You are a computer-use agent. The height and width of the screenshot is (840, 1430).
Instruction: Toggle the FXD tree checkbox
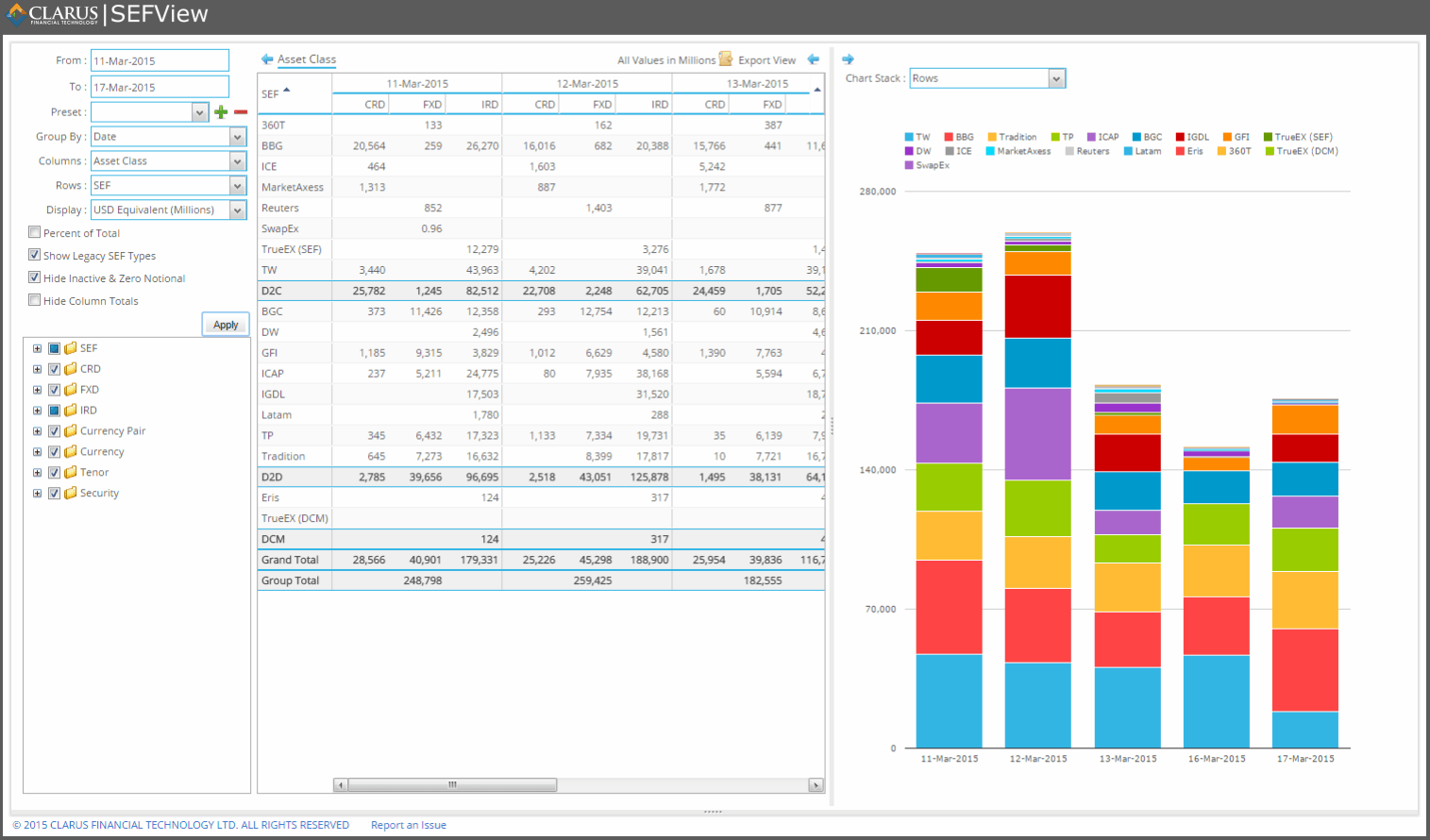pos(55,390)
